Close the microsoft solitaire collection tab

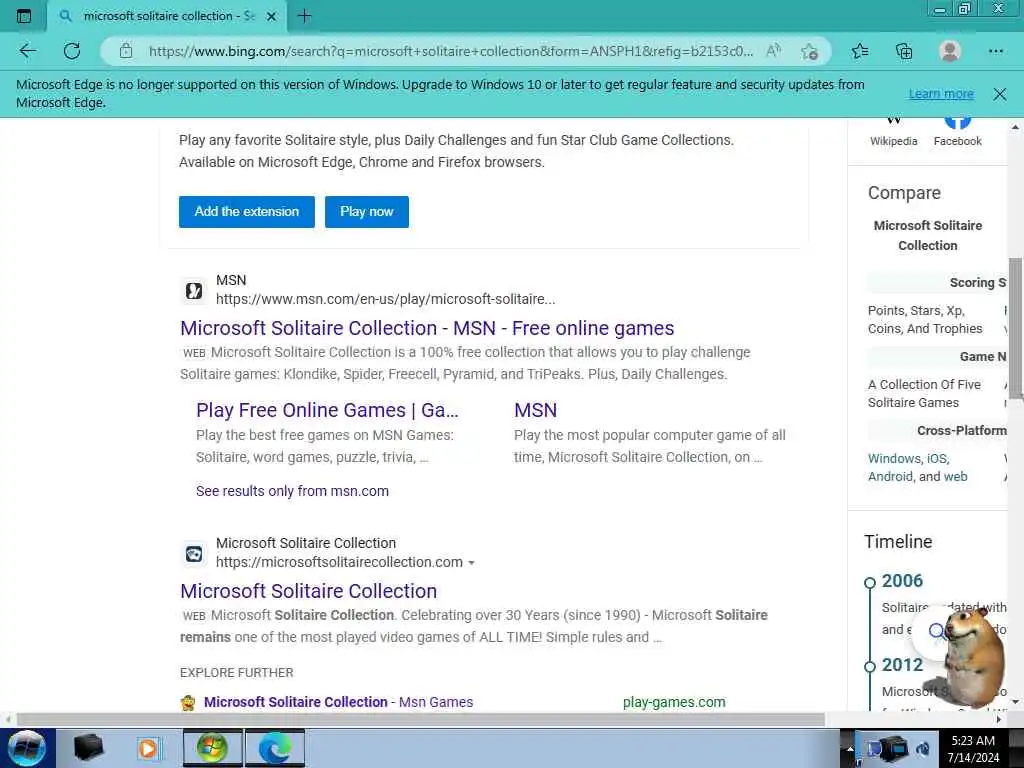[272, 16]
